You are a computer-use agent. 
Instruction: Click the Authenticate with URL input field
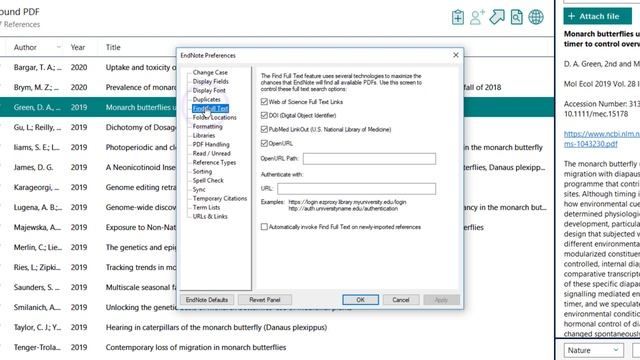coord(356,189)
